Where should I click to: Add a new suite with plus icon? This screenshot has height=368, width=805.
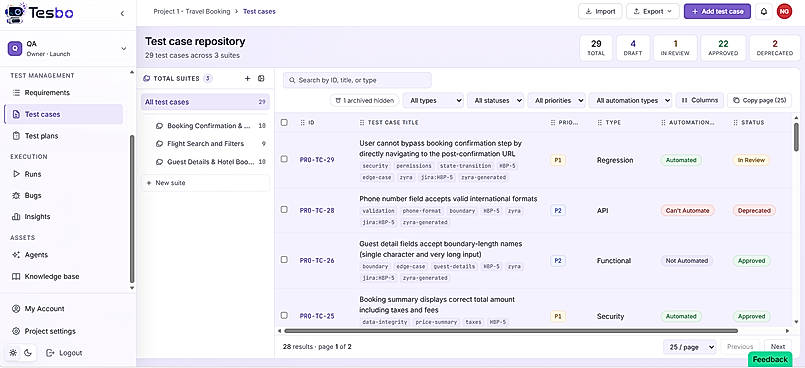pyautogui.click(x=247, y=79)
